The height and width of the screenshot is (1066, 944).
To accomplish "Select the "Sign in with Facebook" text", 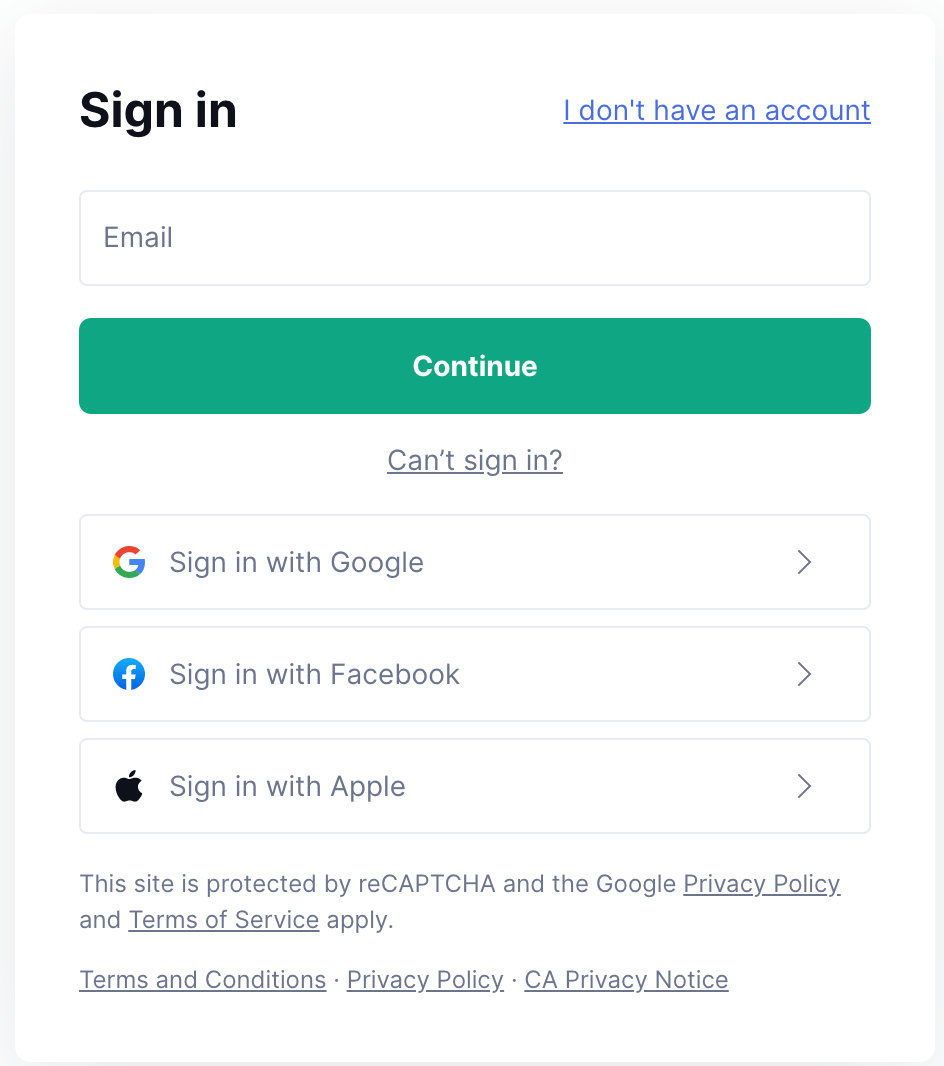I will [x=314, y=674].
